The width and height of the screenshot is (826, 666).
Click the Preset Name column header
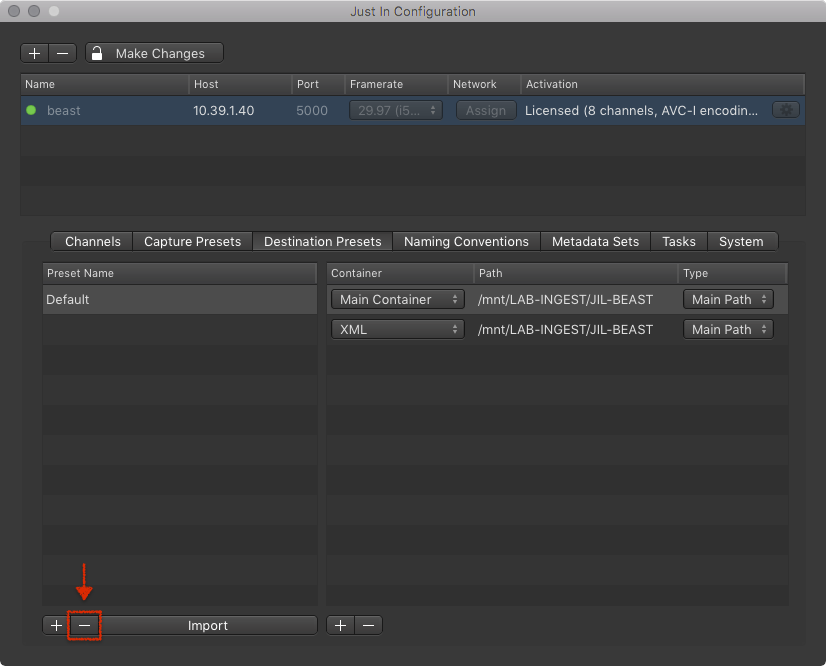click(x=180, y=273)
